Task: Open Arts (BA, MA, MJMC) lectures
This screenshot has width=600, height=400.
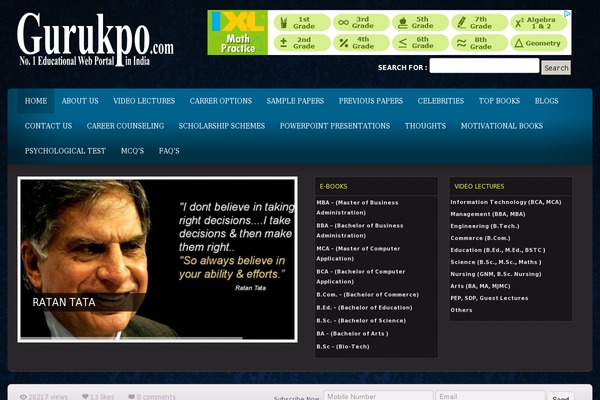Action: click(480, 286)
